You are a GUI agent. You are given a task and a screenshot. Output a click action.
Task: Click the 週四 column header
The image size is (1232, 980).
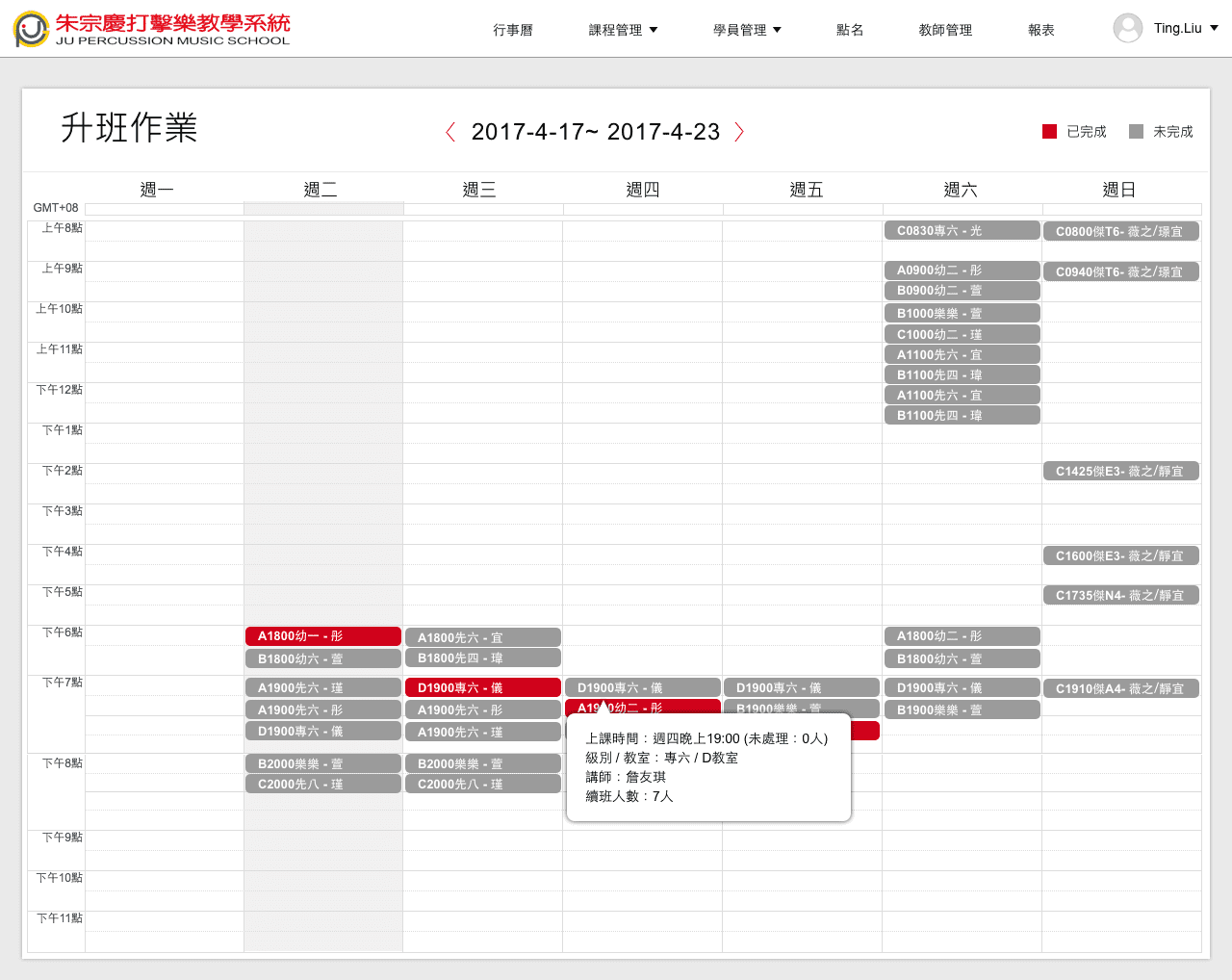click(x=643, y=190)
